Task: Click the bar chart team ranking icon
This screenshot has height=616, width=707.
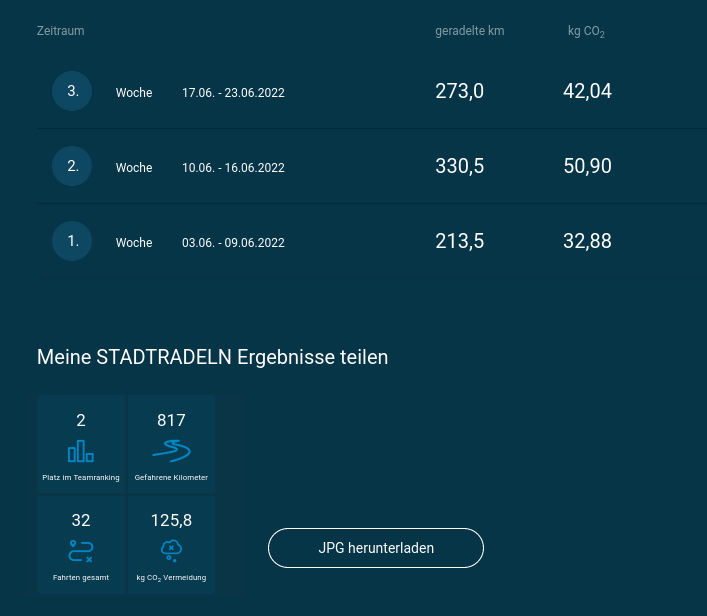Action: [x=81, y=451]
